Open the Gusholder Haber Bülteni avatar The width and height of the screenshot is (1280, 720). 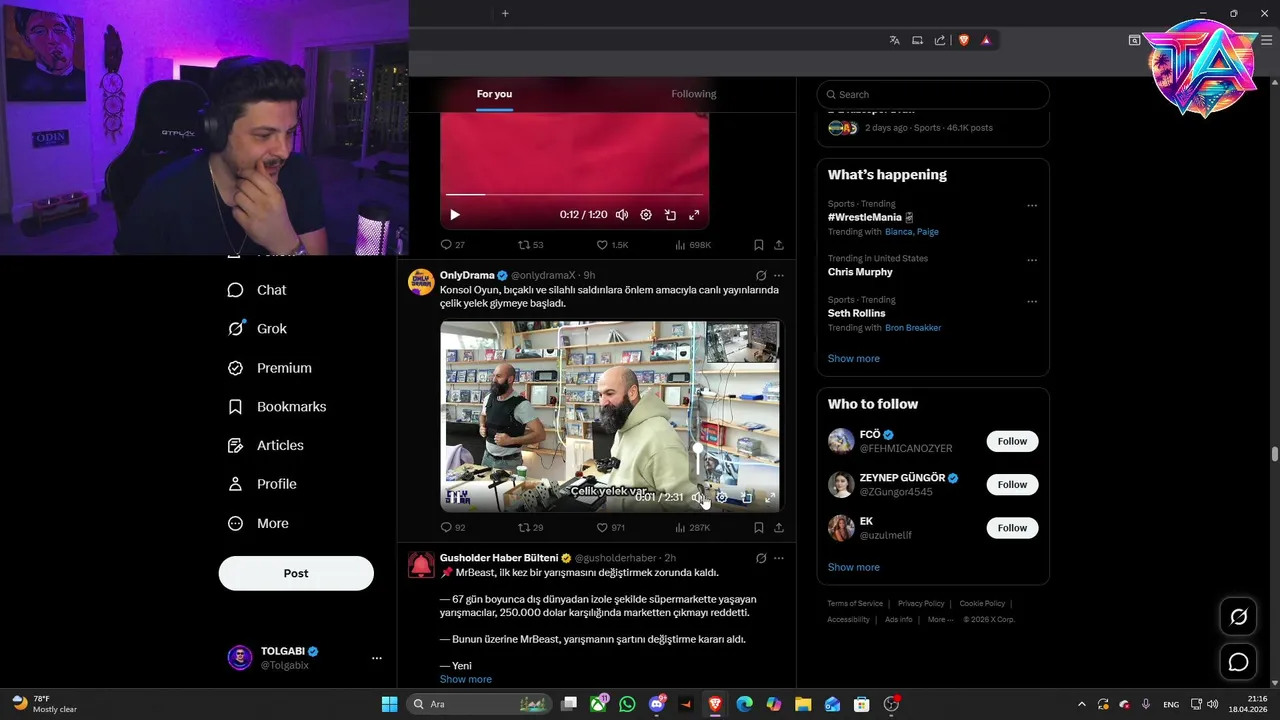pyautogui.click(x=421, y=565)
